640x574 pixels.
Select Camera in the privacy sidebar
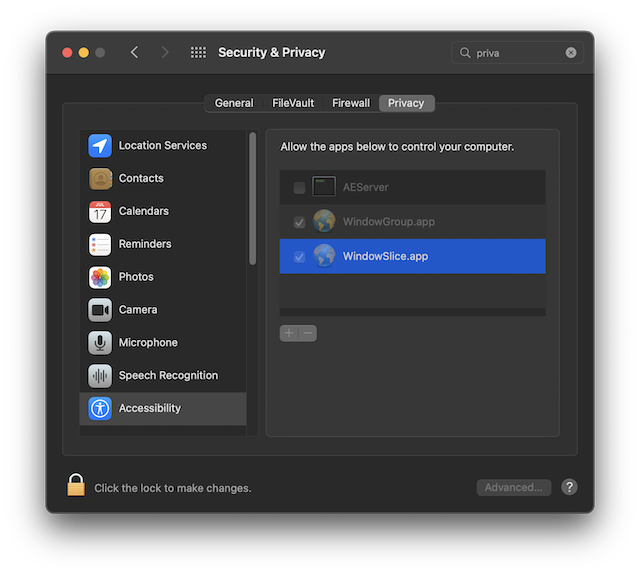pos(137,310)
